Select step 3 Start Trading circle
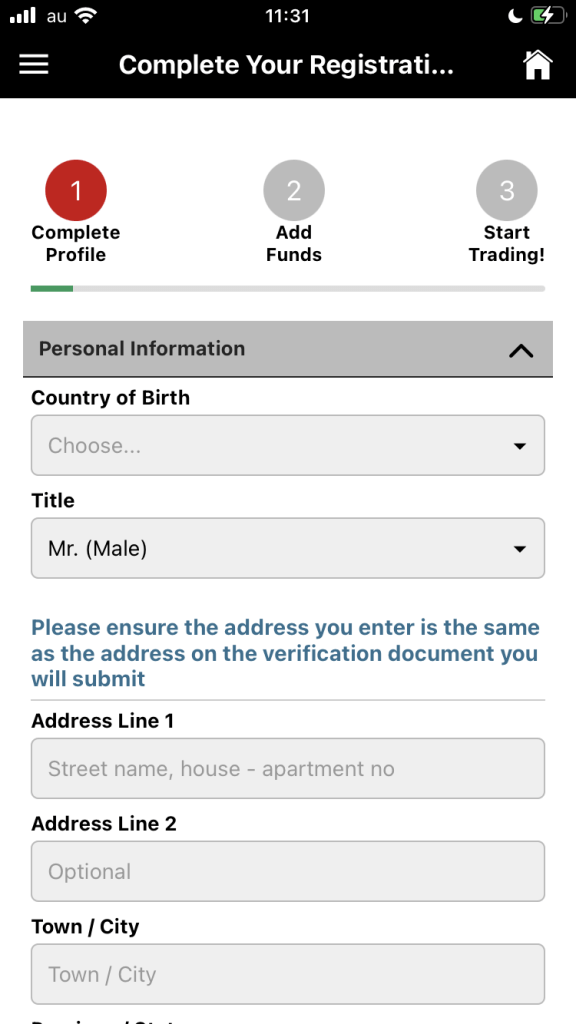Viewport: 576px width, 1024px height. [x=507, y=191]
